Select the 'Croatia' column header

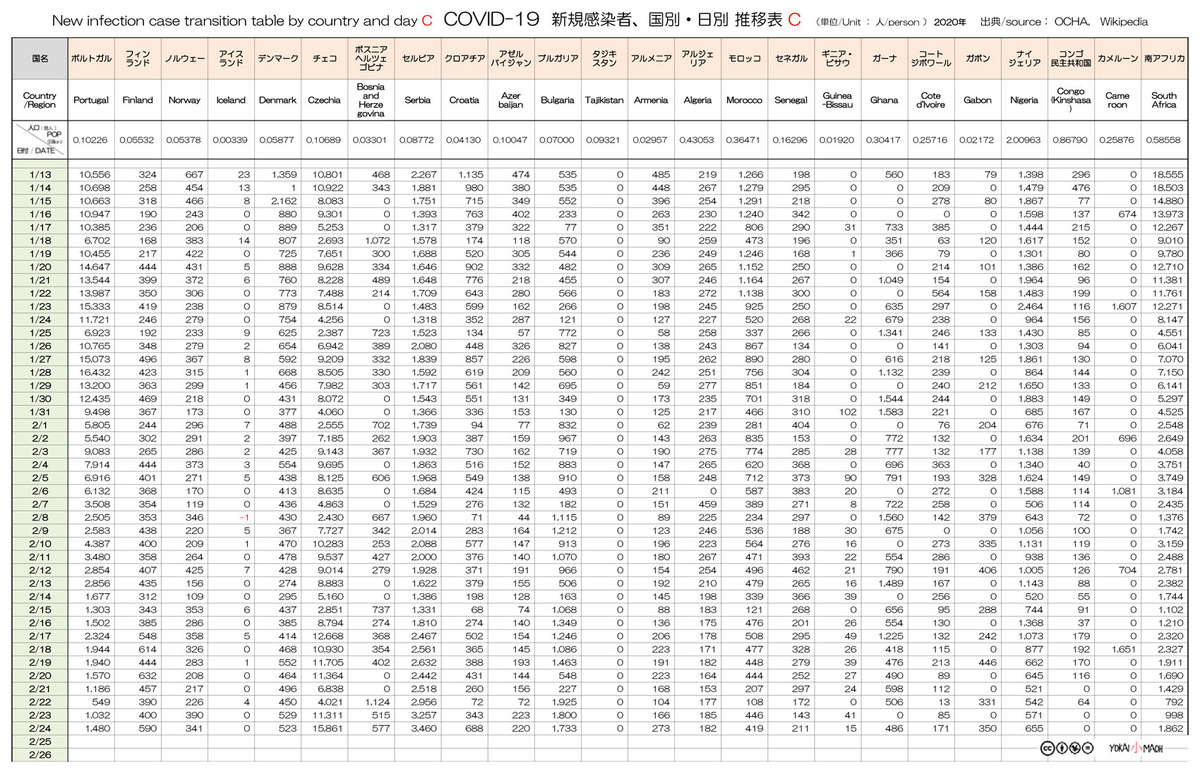[464, 101]
